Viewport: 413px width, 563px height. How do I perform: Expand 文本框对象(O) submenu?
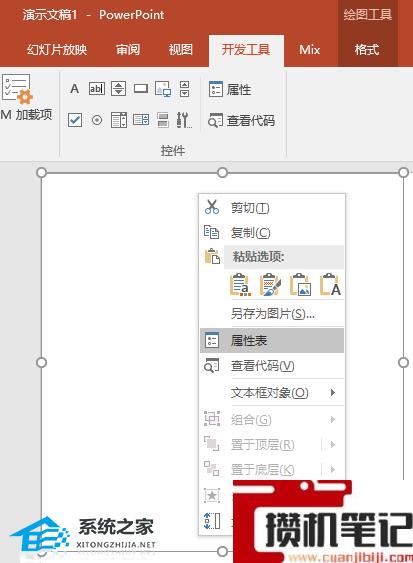tap(272, 392)
